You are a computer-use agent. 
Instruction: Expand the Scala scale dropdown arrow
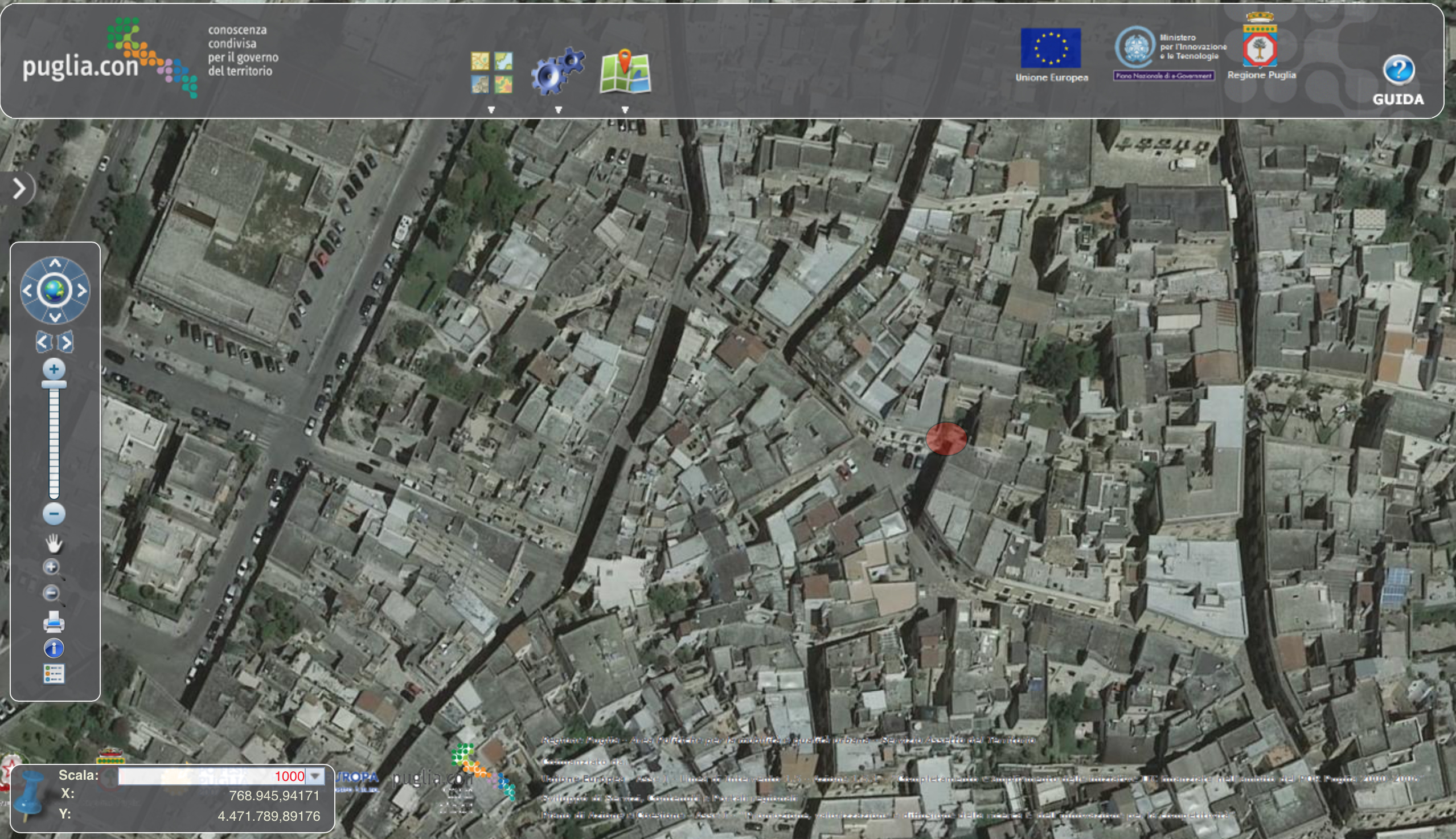coord(314,776)
